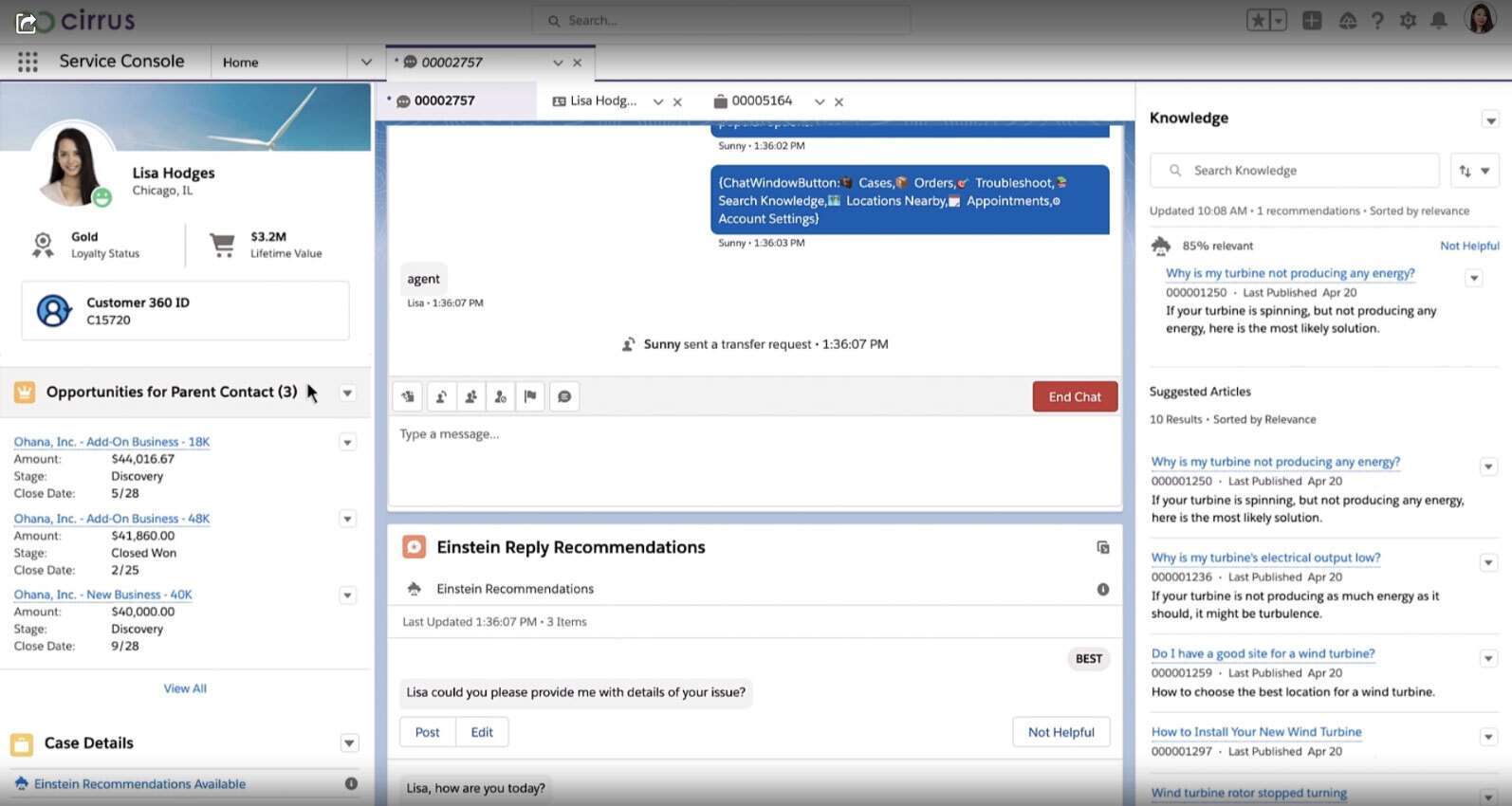
Task: Open Wind turbine rotor stopped turning article
Action: tap(1248, 793)
